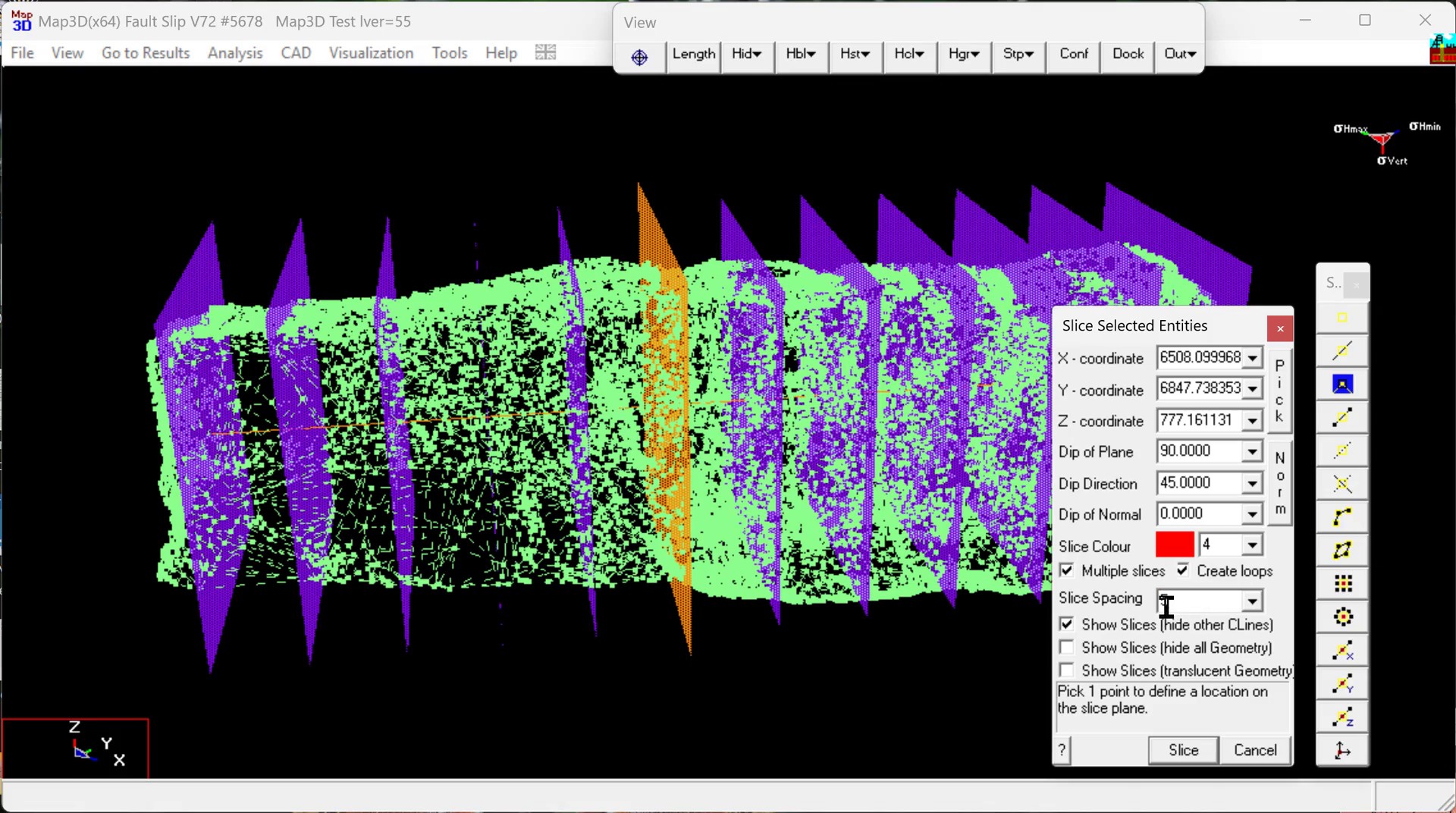
Task: Click the XYZ axes icon at toolbar bottom
Action: tap(1342, 751)
